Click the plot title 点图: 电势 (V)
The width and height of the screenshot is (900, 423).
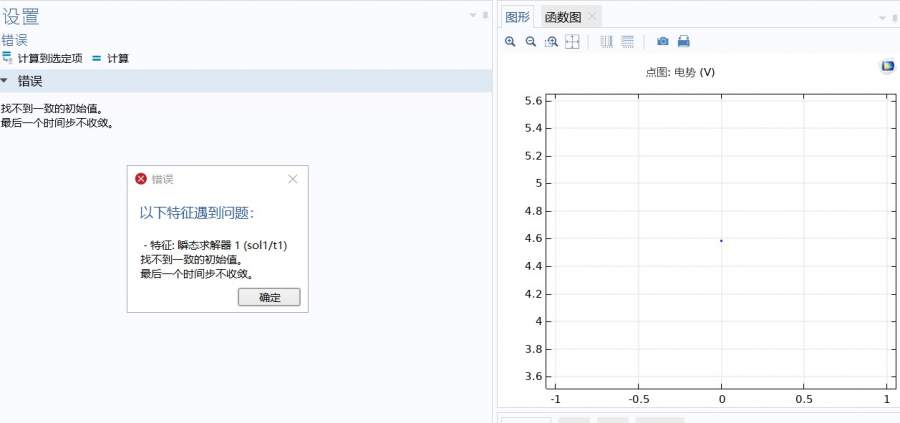(680, 72)
